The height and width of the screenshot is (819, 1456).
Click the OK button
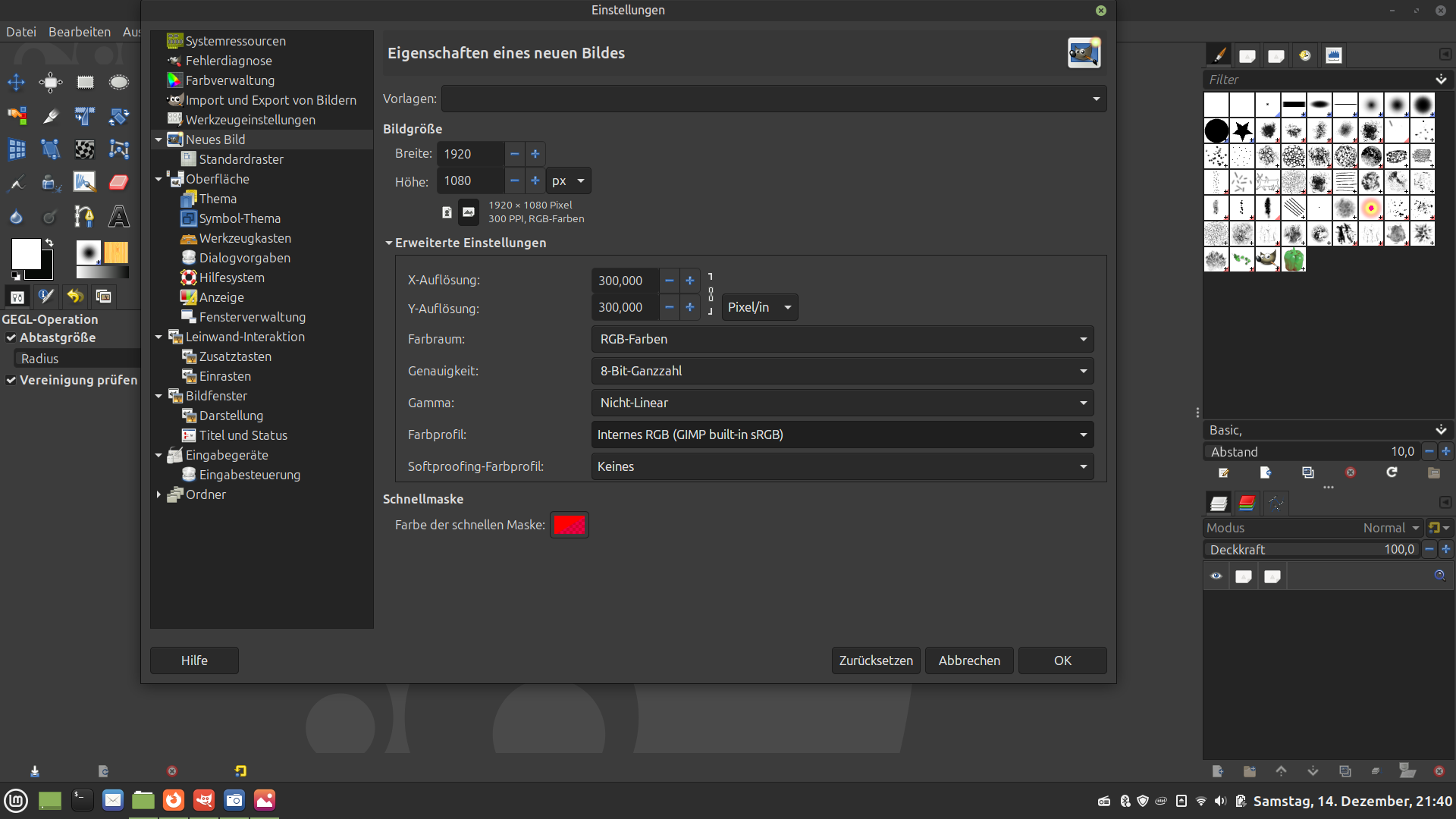[x=1062, y=661]
